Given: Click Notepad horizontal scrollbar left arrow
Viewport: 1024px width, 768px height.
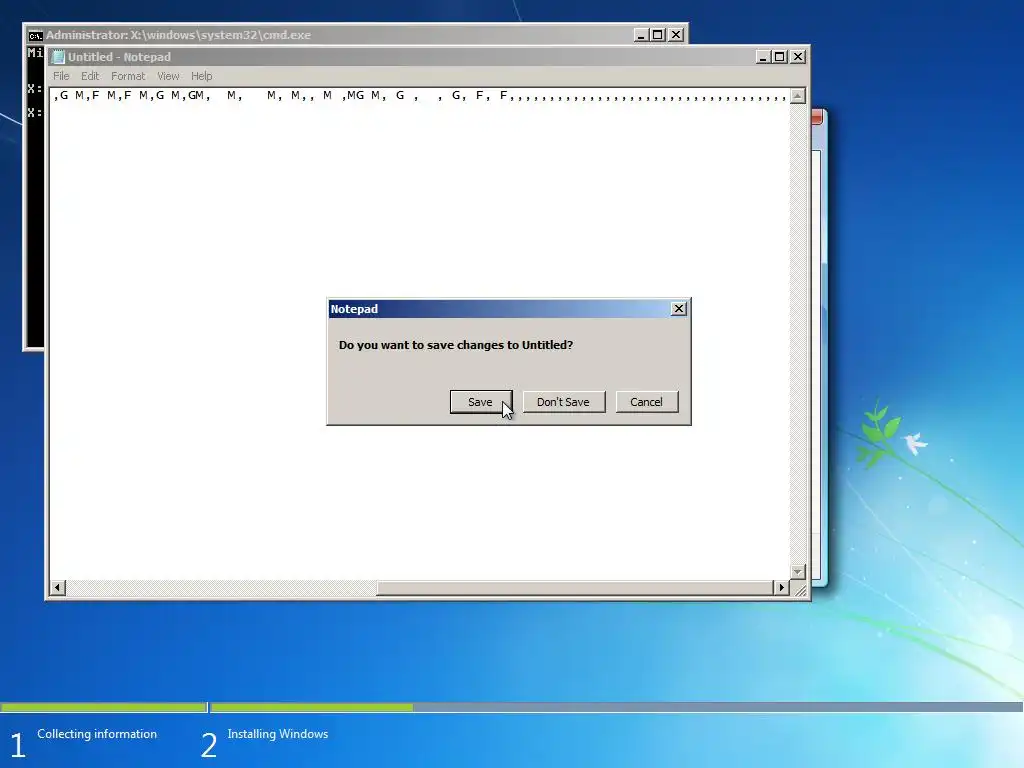Looking at the screenshot, I should point(57,588).
